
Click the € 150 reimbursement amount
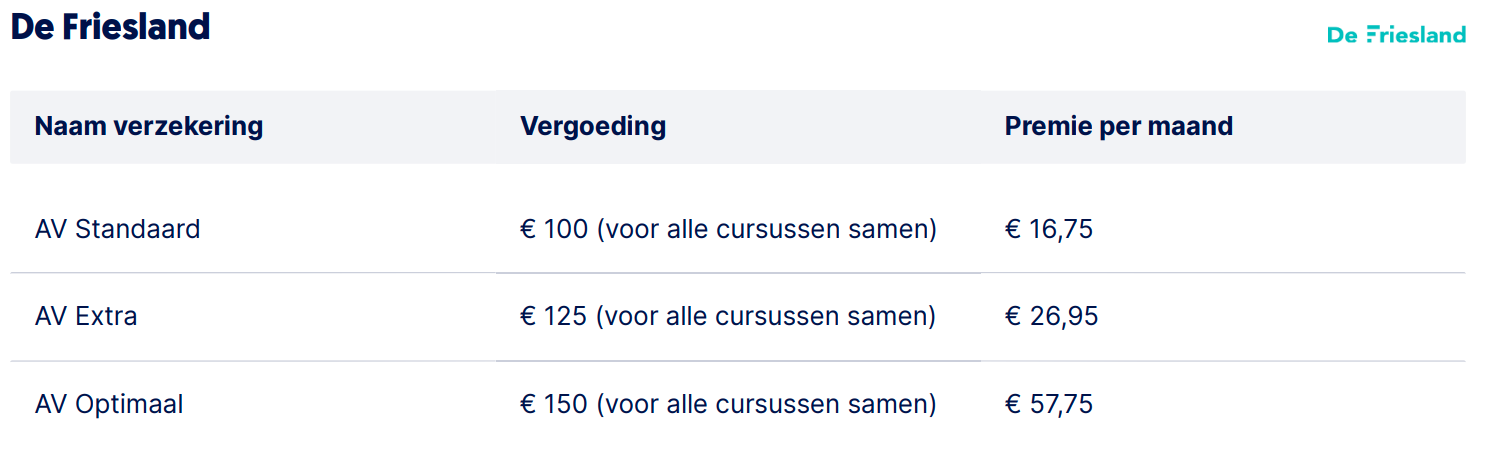pyautogui.click(x=553, y=405)
